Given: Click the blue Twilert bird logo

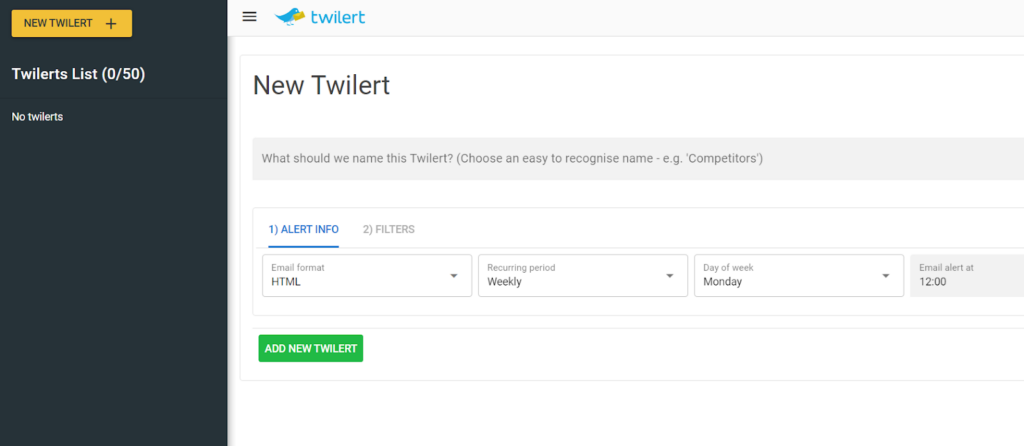Looking at the screenshot, I should click(290, 16).
